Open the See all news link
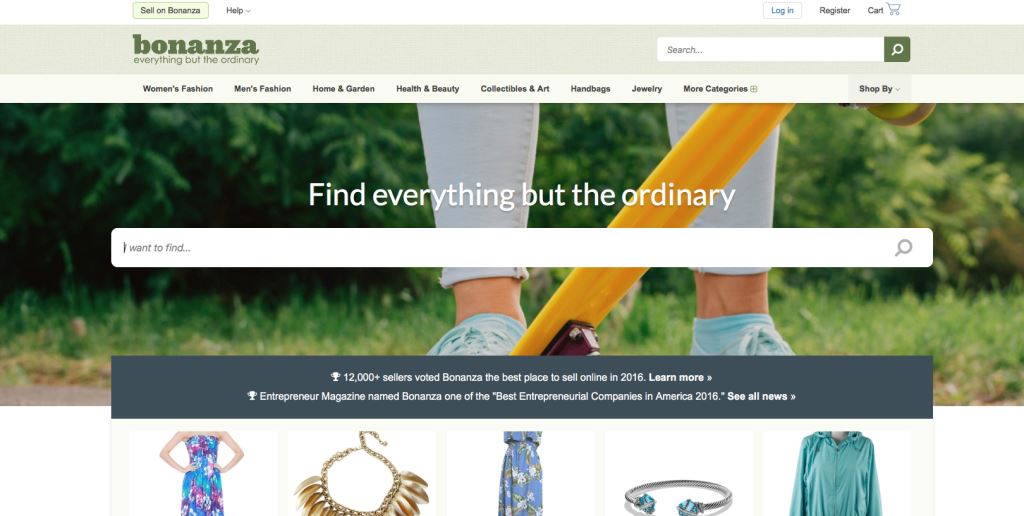The height and width of the screenshot is (516, 1024). pos(761,396)
